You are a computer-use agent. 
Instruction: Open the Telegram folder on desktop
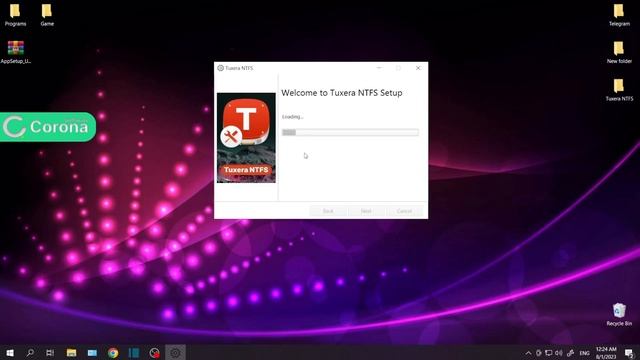[x=619, y=15]
